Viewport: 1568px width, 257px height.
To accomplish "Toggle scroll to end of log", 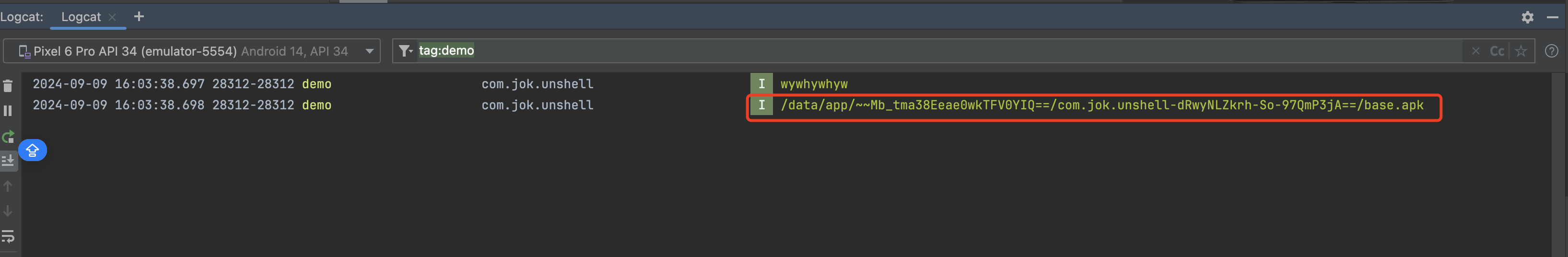I will tap(8, 161).
